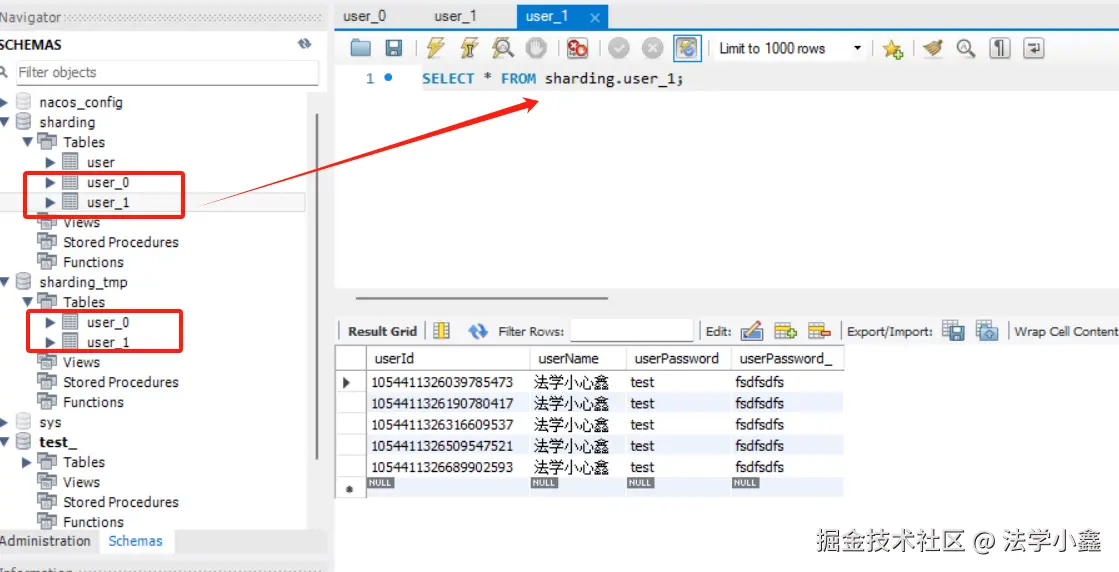Collapse Tables under sharding schema
Viewport: 1119px width, 572px height.
tap(28, 142)
